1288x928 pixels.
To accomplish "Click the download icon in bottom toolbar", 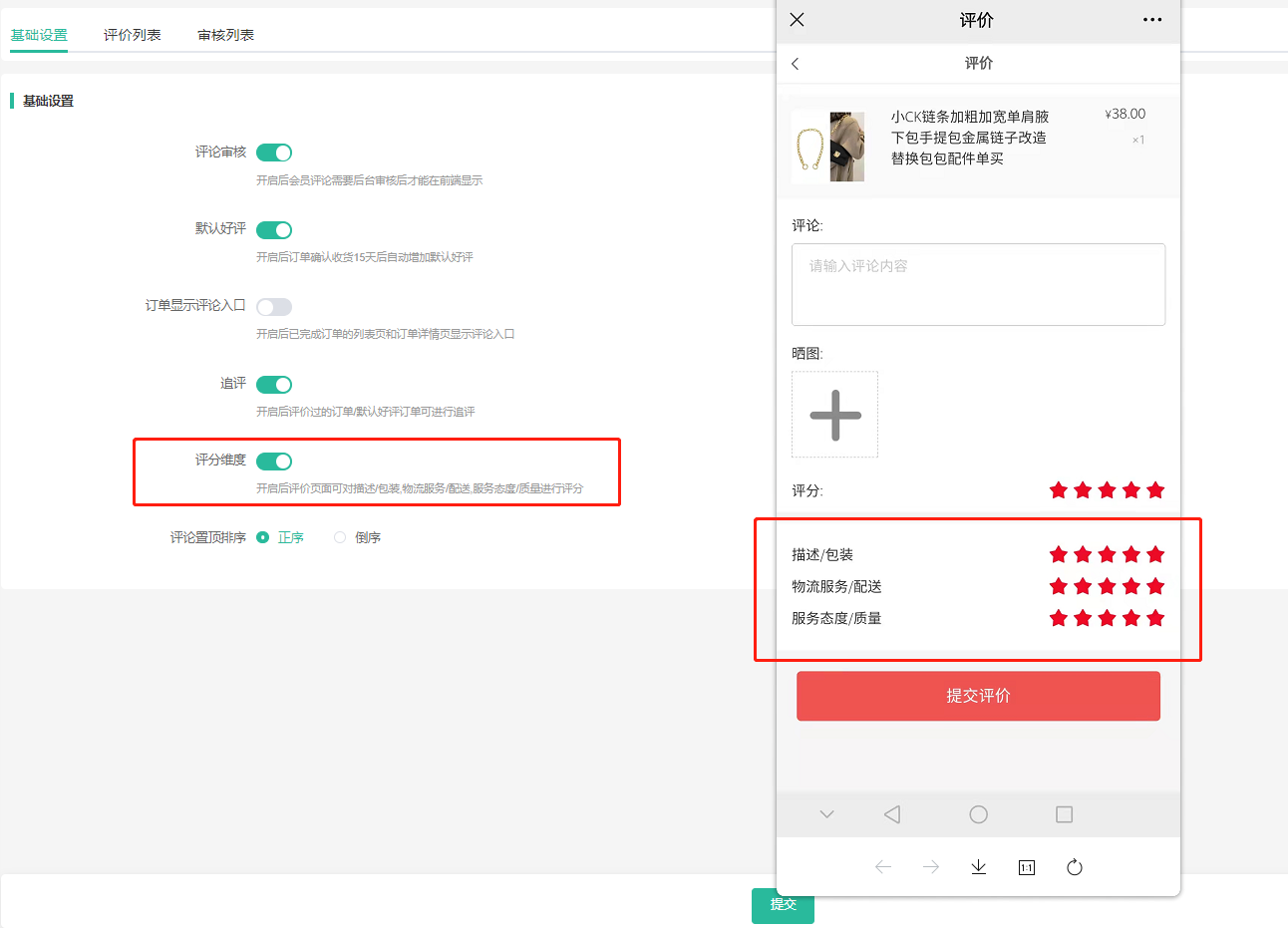I will [x=978, y=867].
